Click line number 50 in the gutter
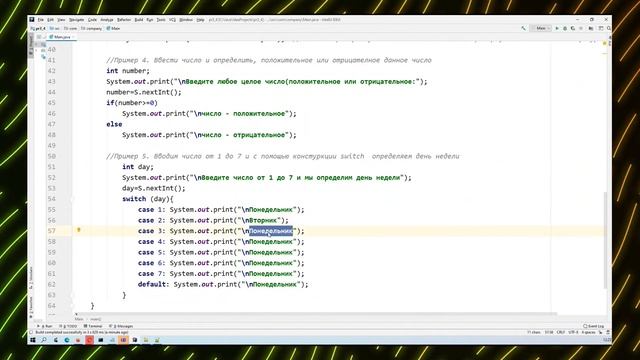This screenshot has width=640, height=360. click(51, 156)
